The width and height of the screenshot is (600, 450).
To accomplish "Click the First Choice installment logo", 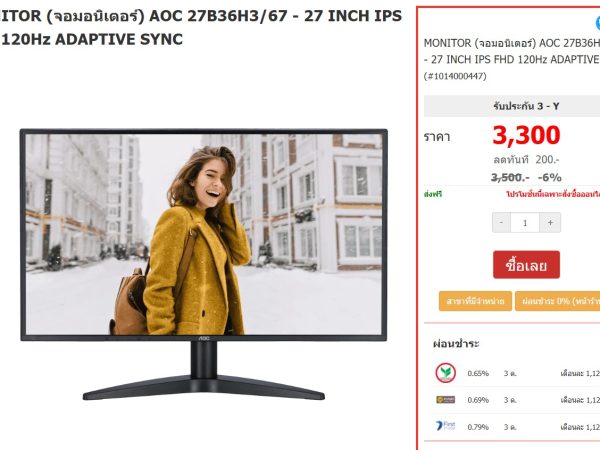I will tap(445, 426).
